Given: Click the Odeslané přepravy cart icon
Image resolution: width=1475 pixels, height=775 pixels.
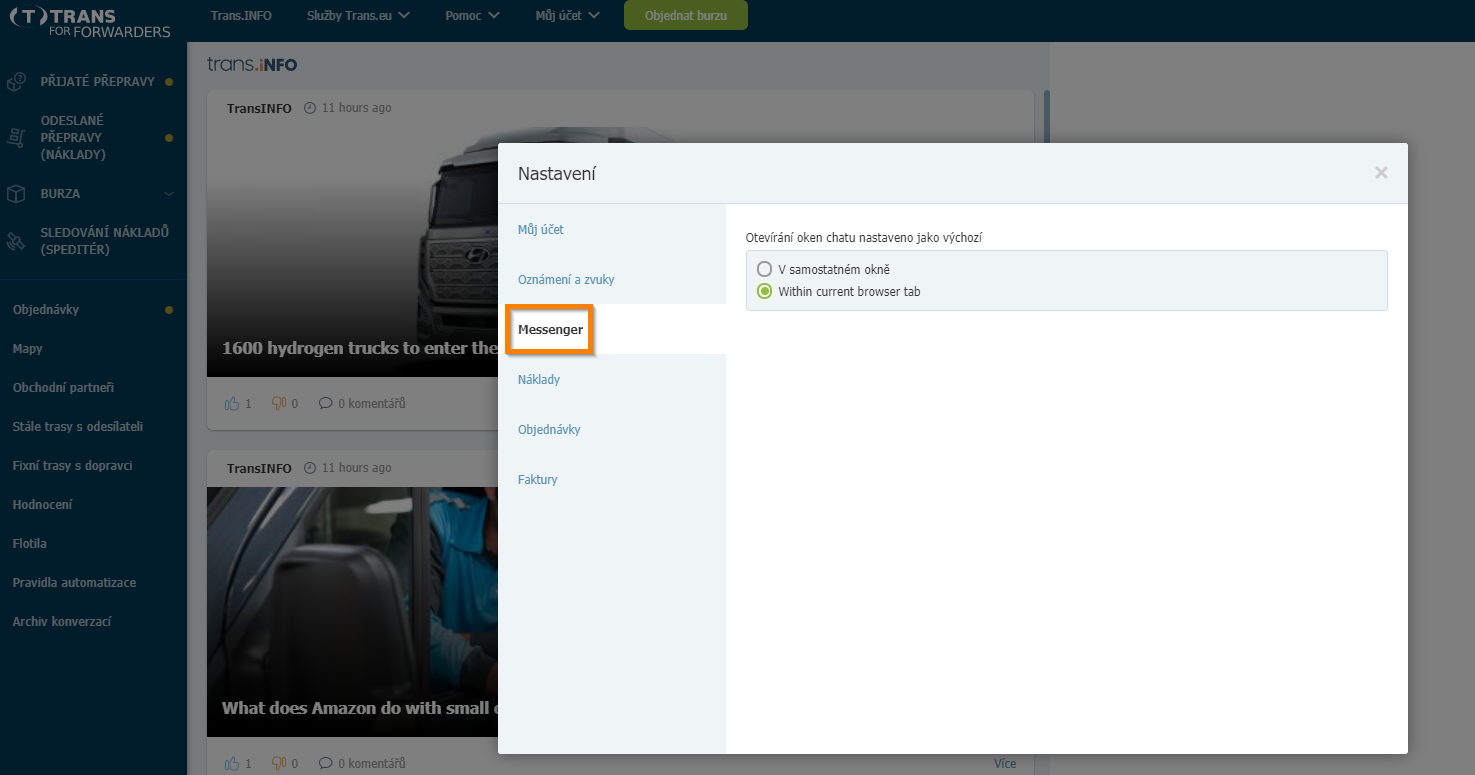Looking at the screenshot, I should click(x=16, y=138).
